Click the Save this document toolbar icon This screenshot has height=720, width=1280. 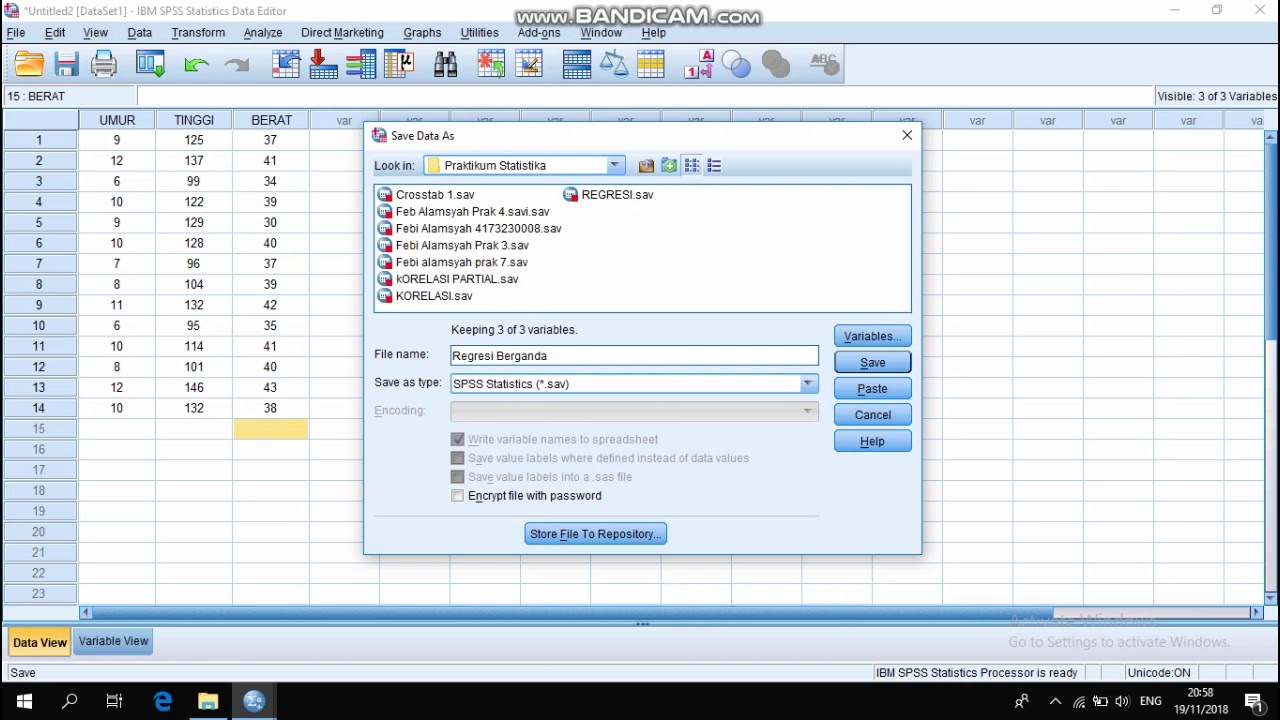(x=67, y=65)
